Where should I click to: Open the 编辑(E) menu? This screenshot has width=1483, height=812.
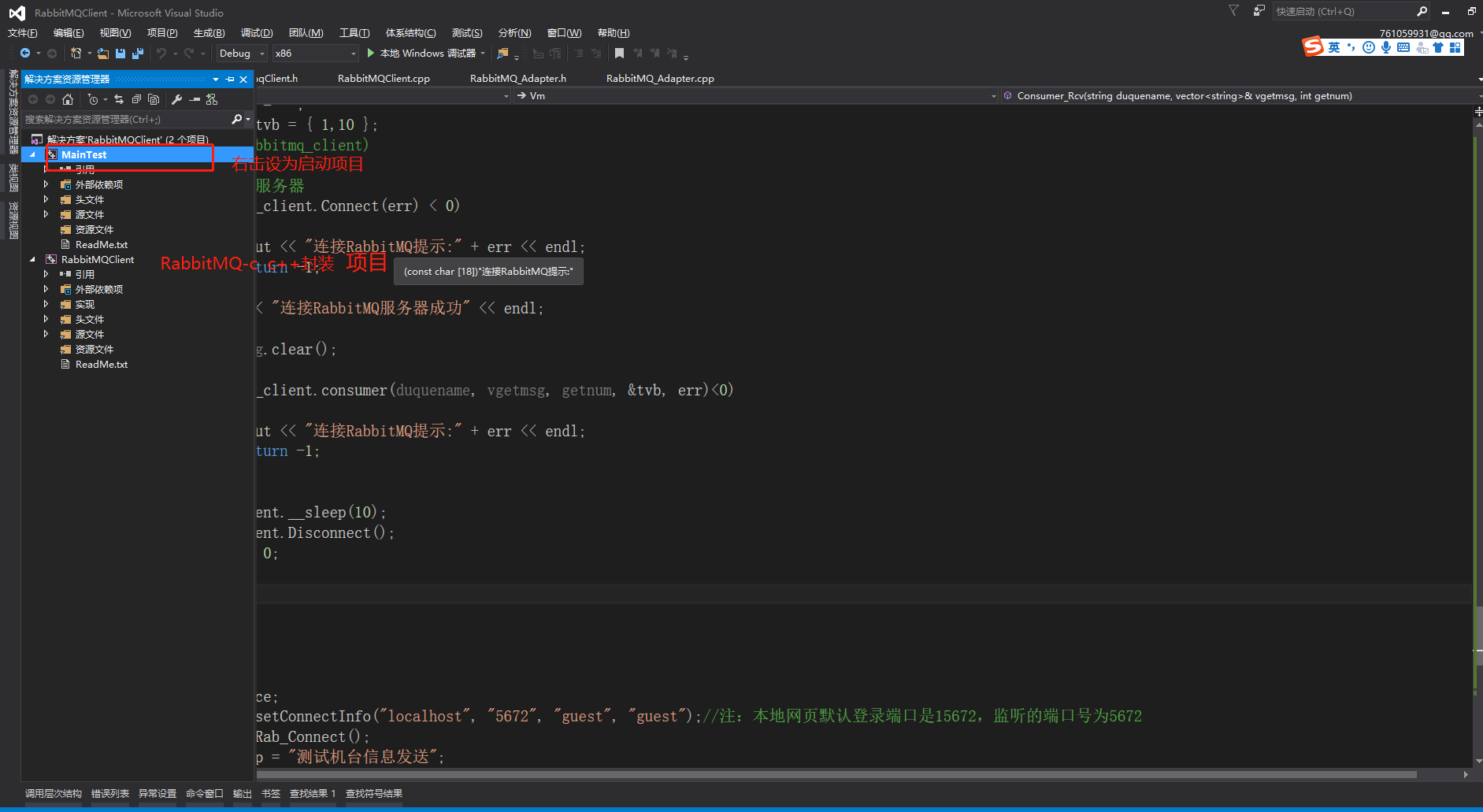point(69,33)
